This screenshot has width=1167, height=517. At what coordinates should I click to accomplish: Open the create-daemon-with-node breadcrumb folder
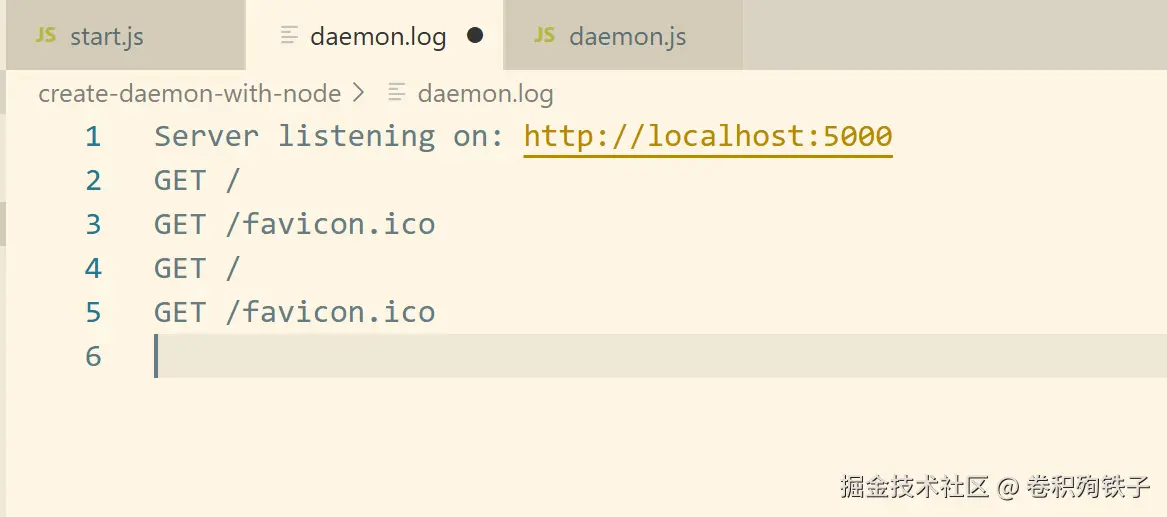click(x=189, y=94)
